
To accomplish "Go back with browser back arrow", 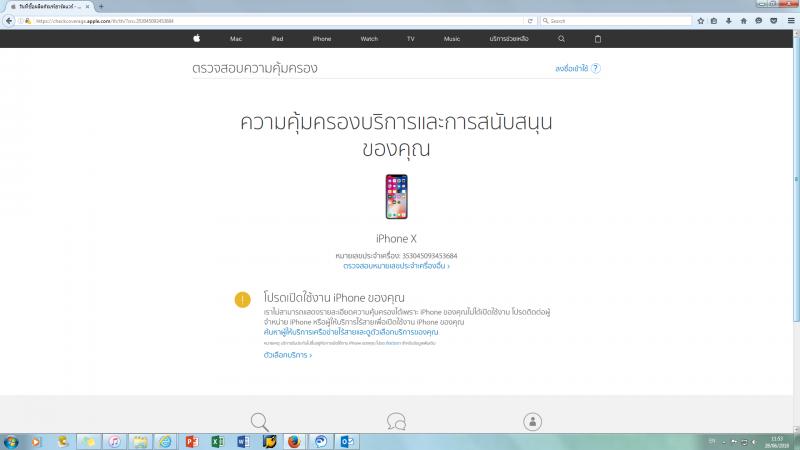I will [9, 21].
